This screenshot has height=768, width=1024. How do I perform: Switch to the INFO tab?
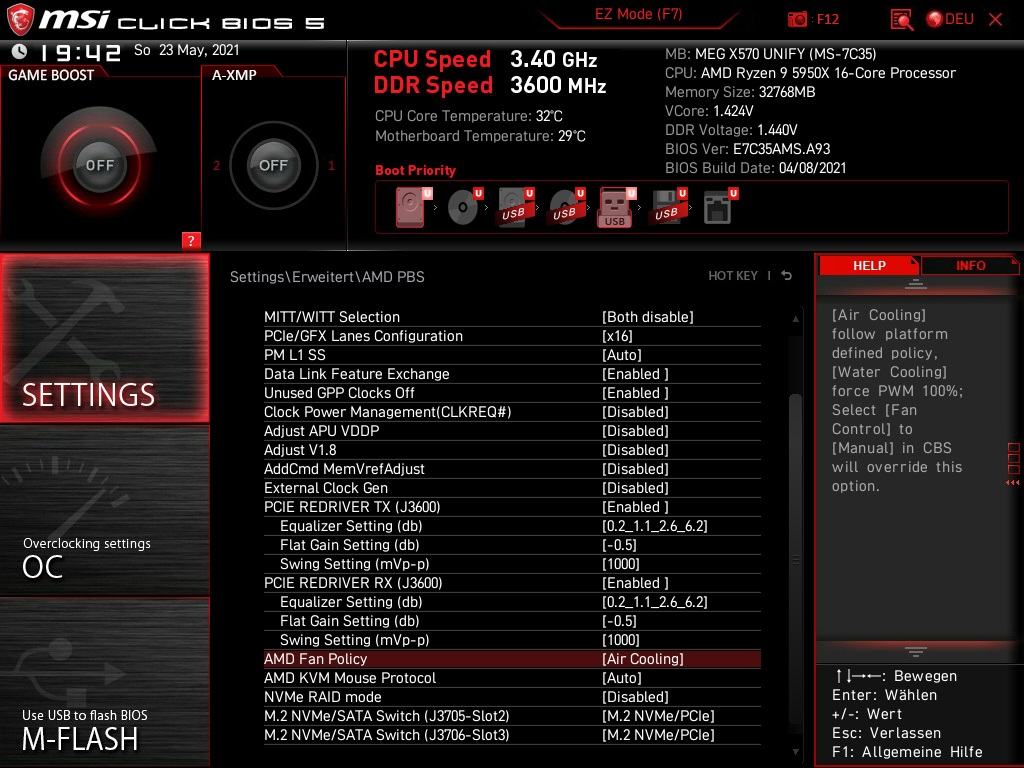tap(970, 265)
